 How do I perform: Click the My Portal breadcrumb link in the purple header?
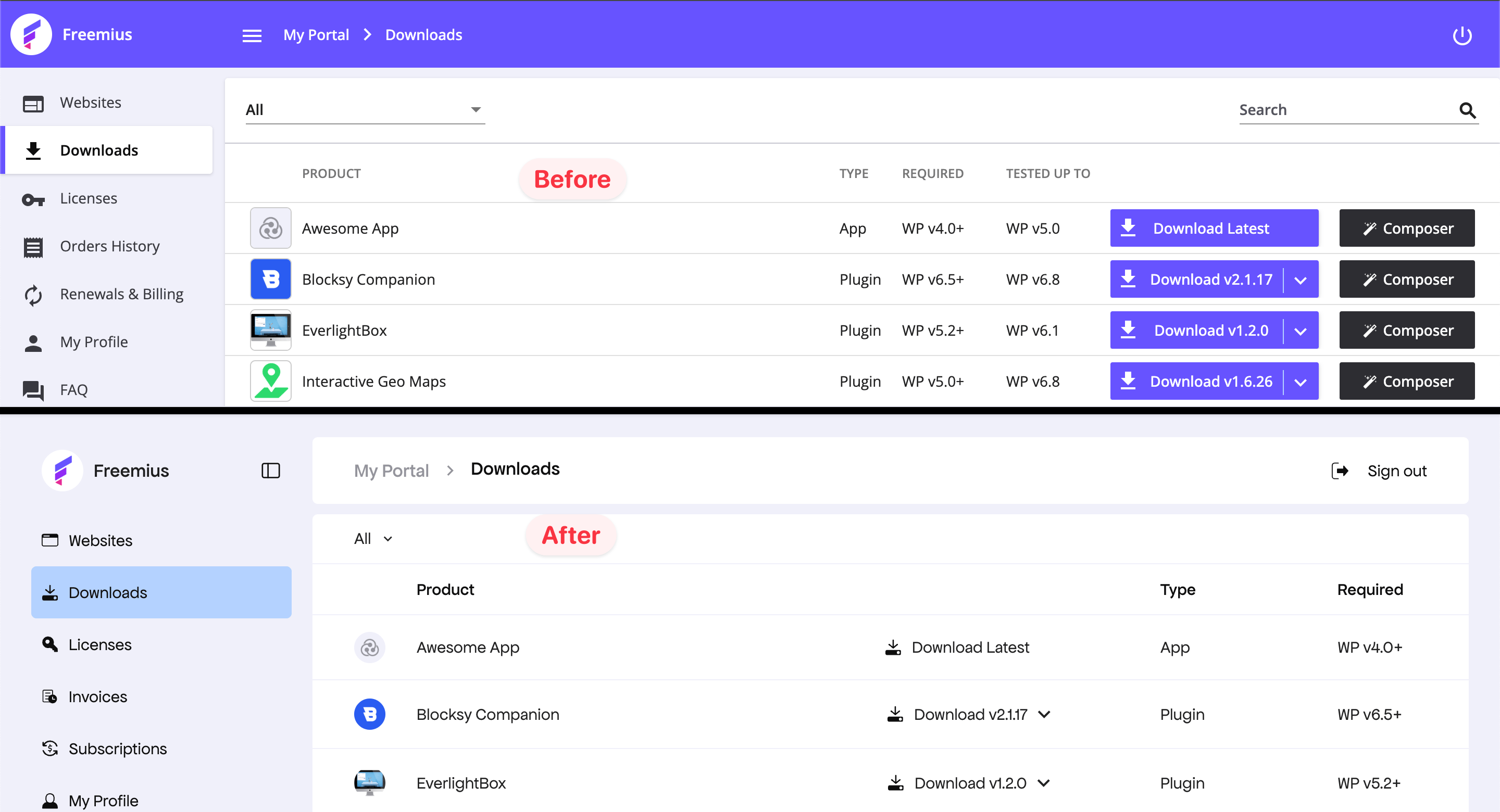coord(316,35)
